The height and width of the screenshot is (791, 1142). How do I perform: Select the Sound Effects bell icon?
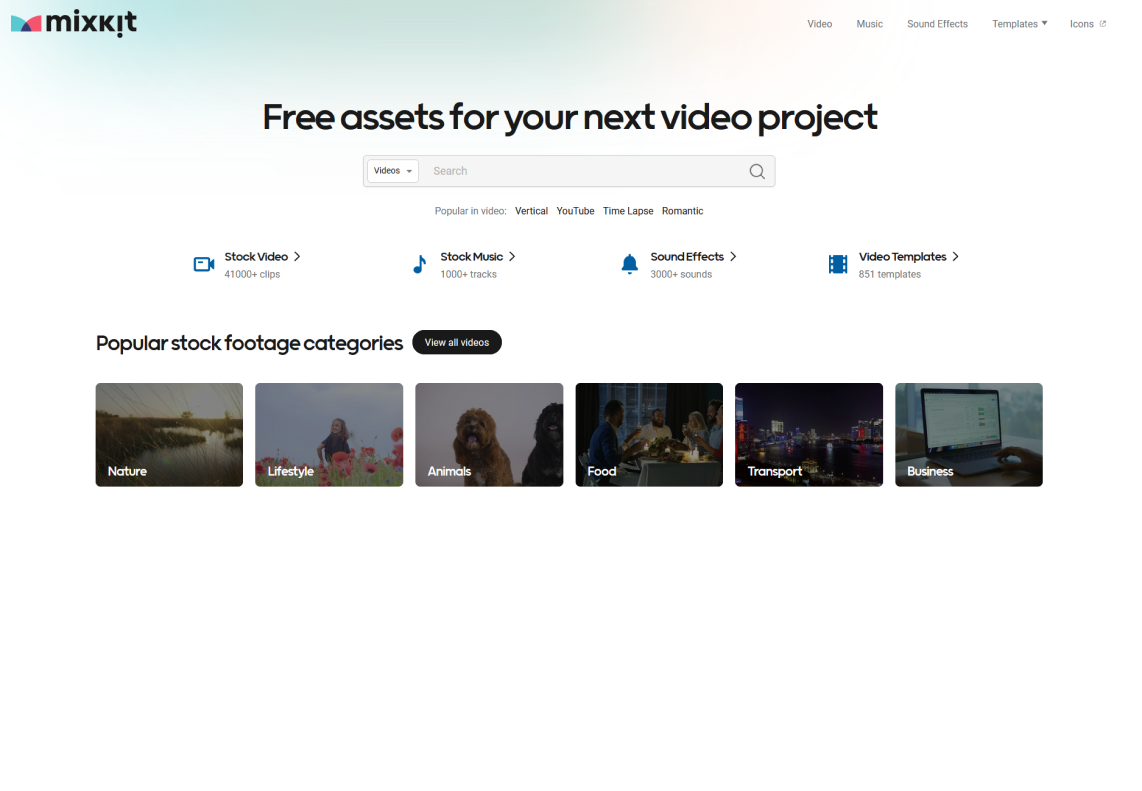pyautogui.click(x=630, y=264)
